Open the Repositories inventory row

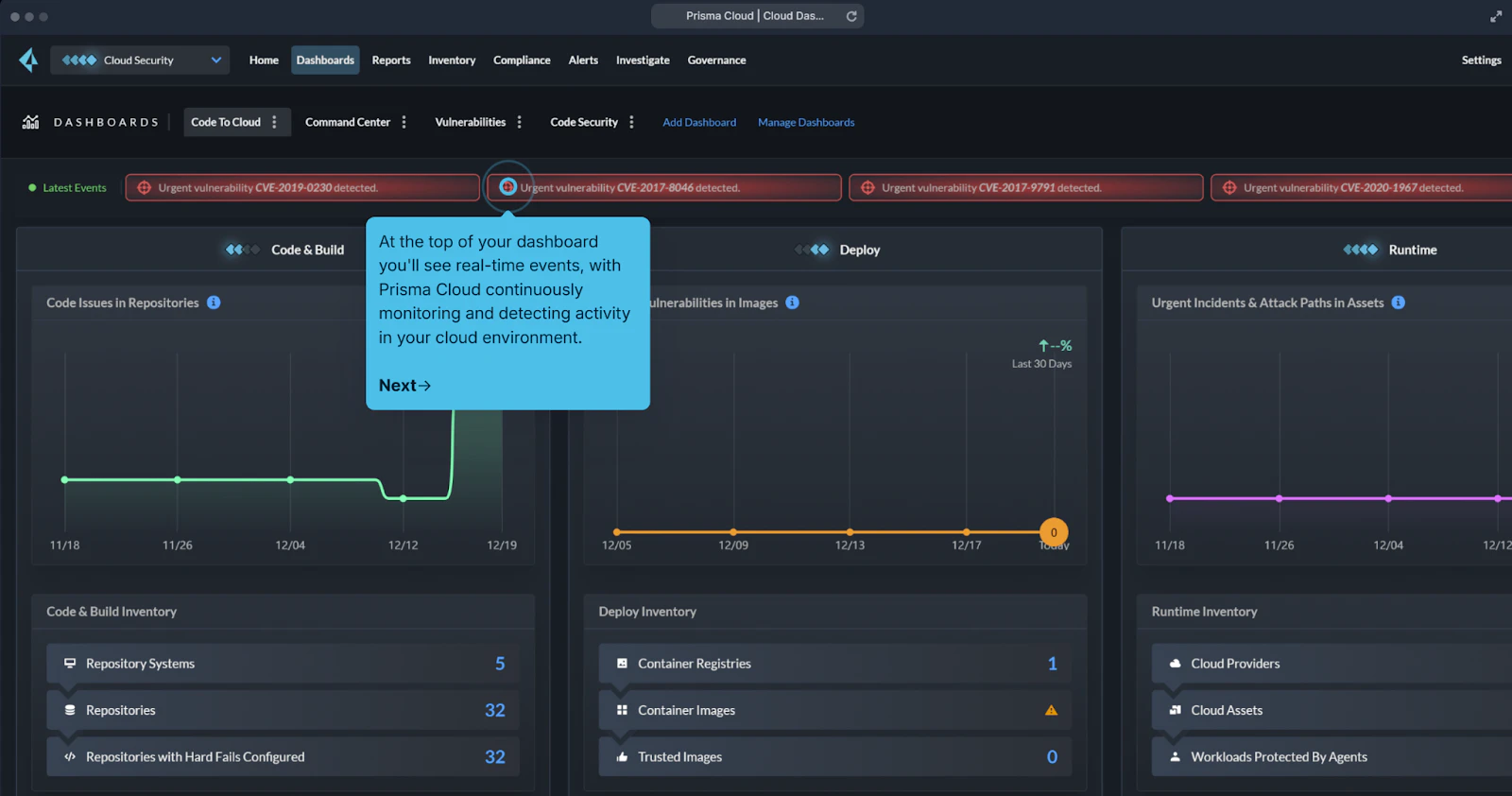(x=283, y=710)
